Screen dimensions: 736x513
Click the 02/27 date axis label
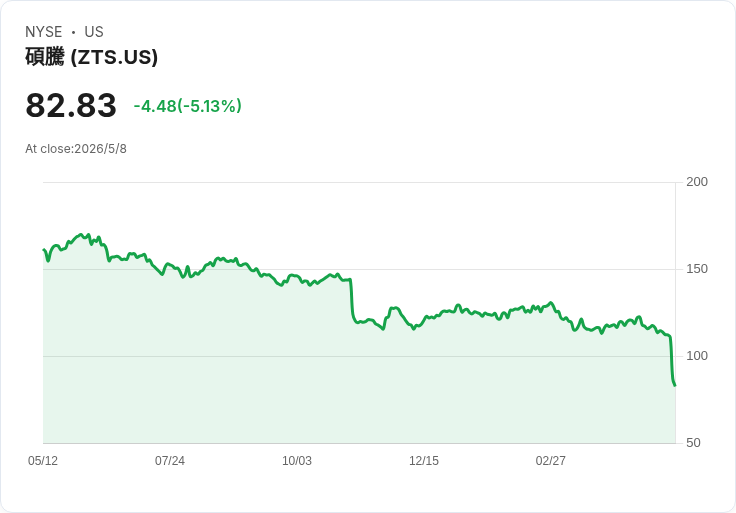coord(551,461)
